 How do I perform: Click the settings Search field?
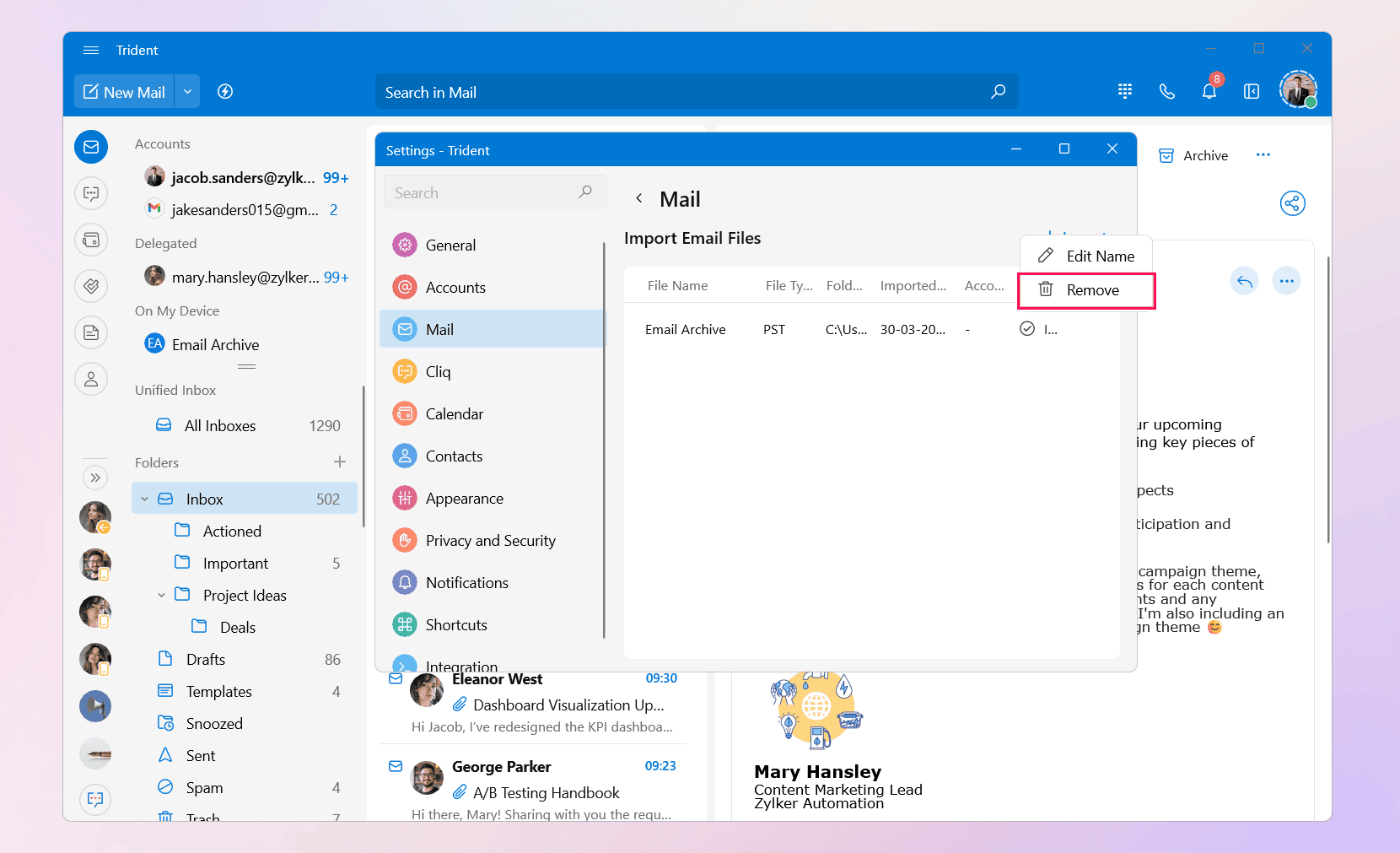(x=485, y=193)
